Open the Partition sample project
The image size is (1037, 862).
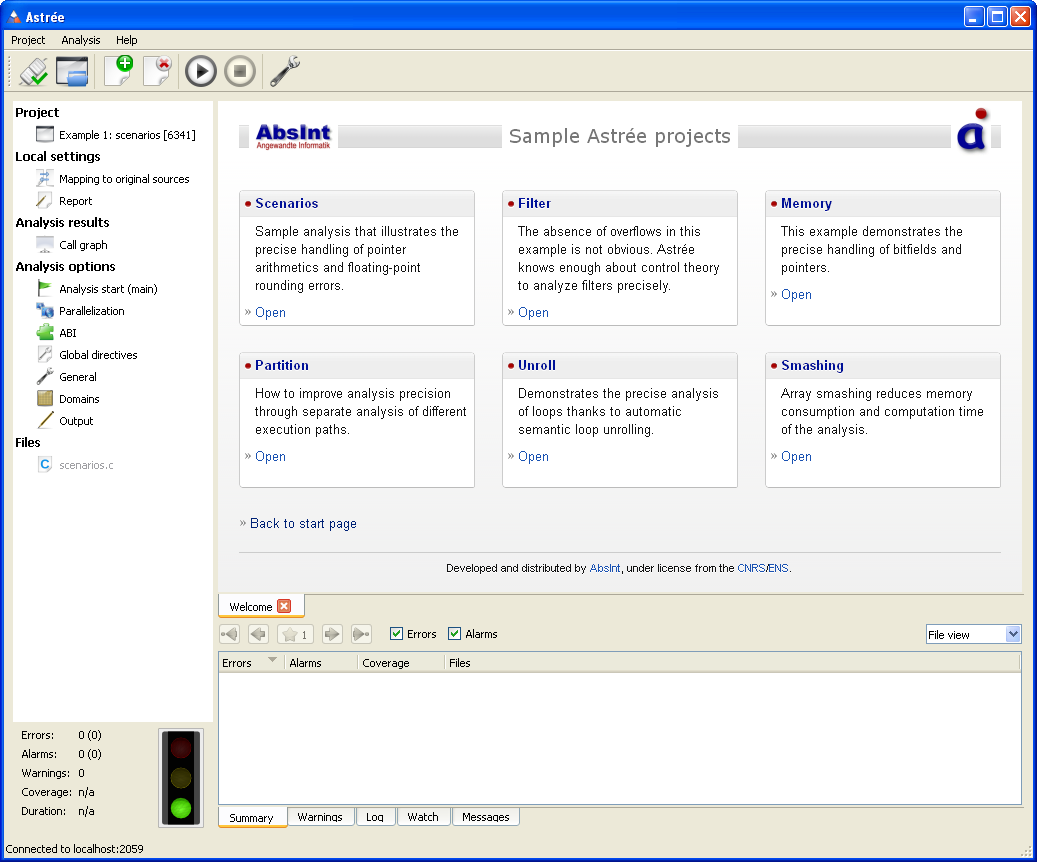270,456
